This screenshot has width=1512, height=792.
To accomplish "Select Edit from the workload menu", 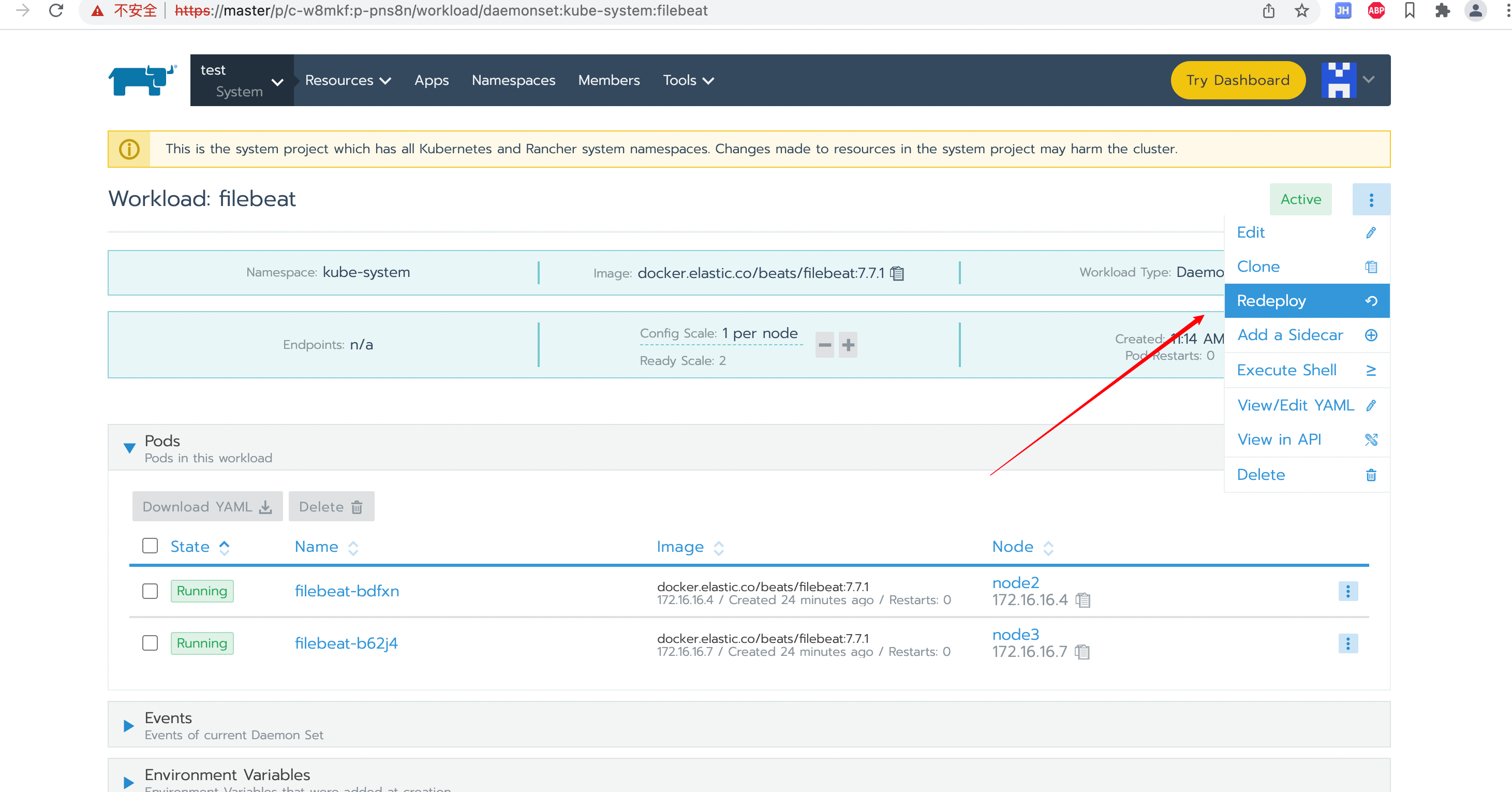I will 1307,232.
